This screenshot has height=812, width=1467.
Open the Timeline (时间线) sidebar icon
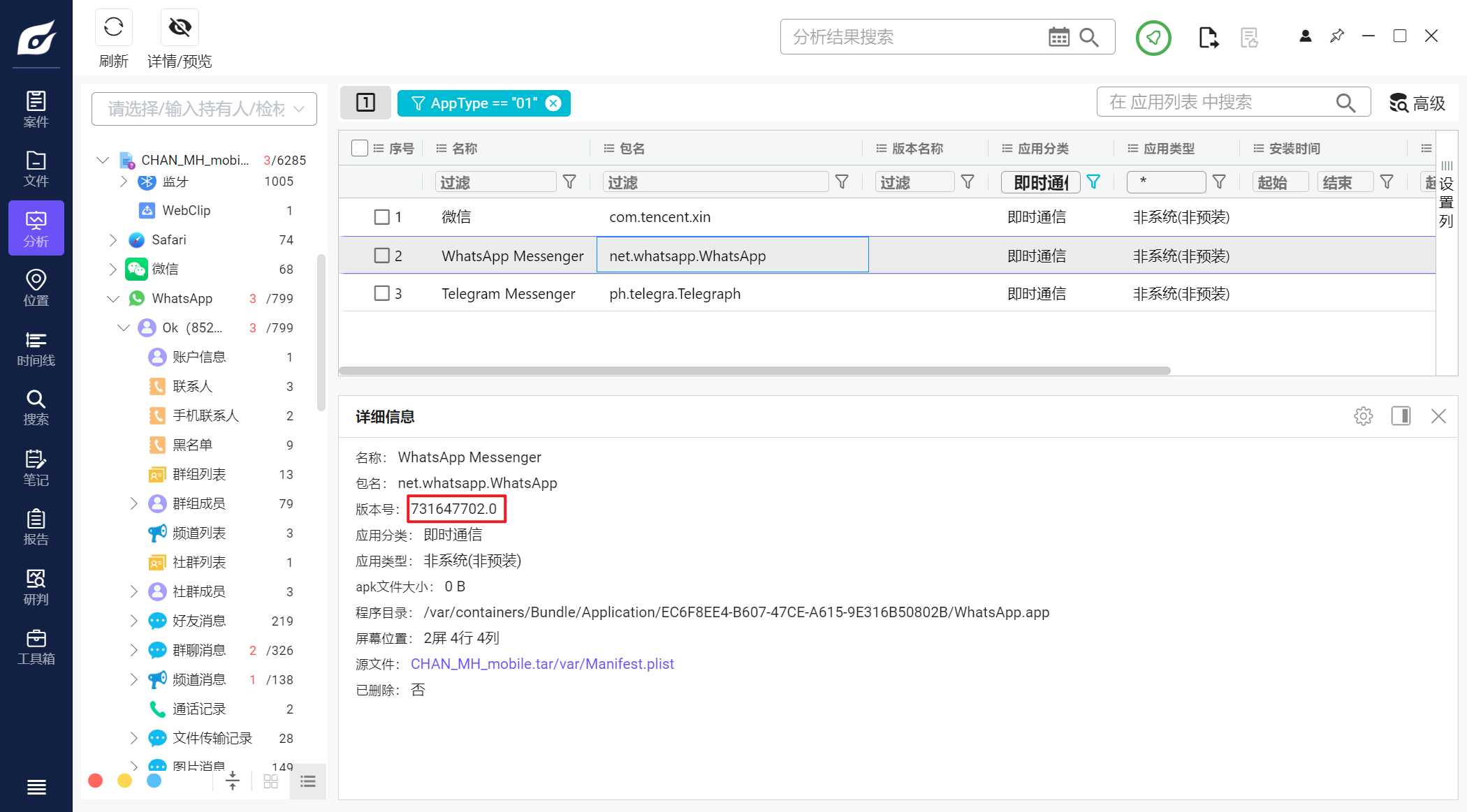[x=36, y=349]
